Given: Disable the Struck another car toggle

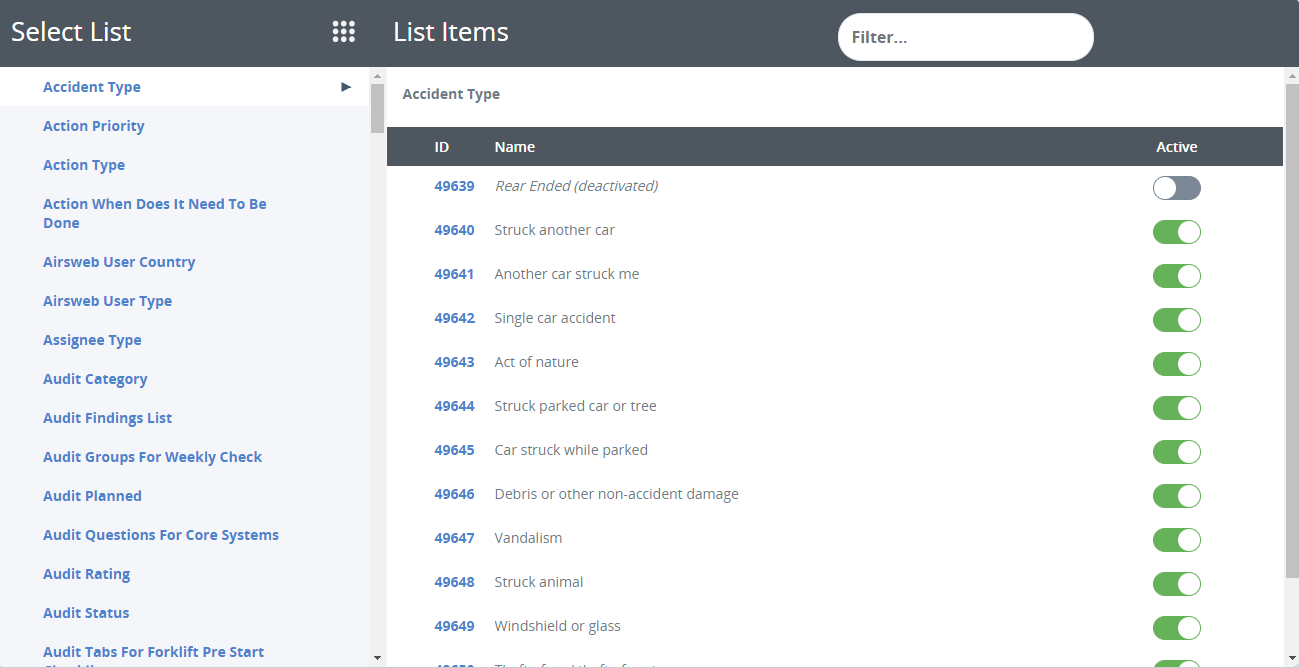Looking at the screenshot, I should (x=1176, y=232).
